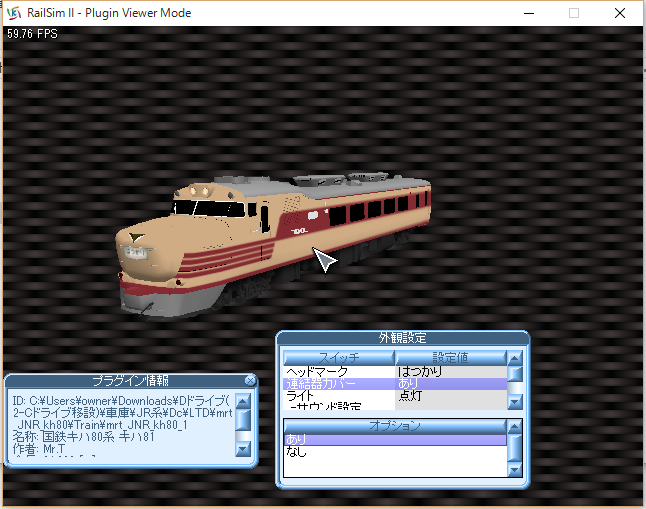This screenshot has width=646, height=509.
Task: Click the 設定値 column header
Action: [x=451, y=358]
